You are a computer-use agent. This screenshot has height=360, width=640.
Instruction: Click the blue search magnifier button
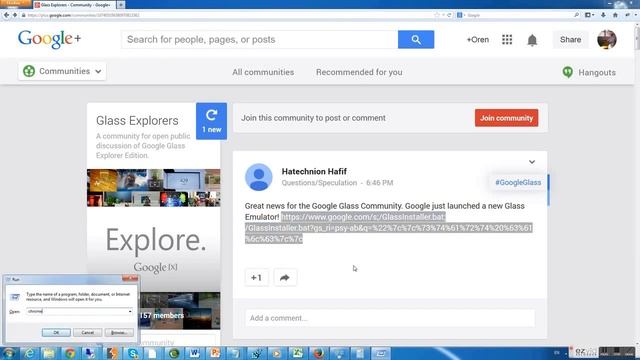(416, 40)
